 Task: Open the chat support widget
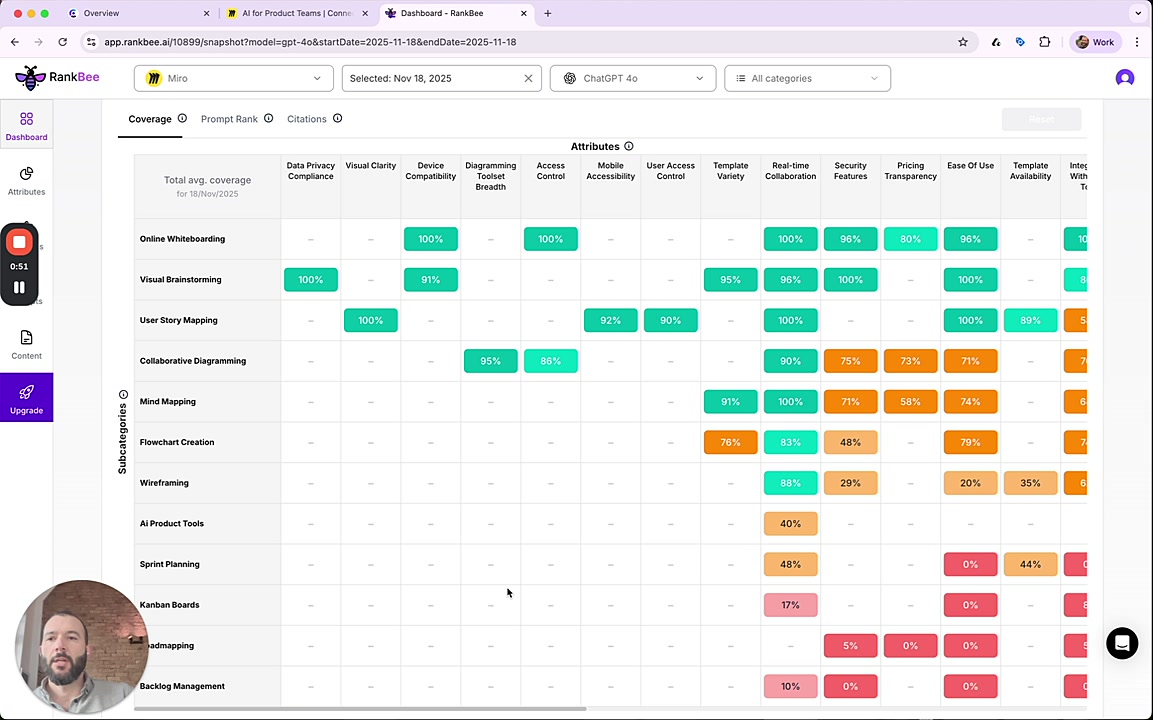1122,643
